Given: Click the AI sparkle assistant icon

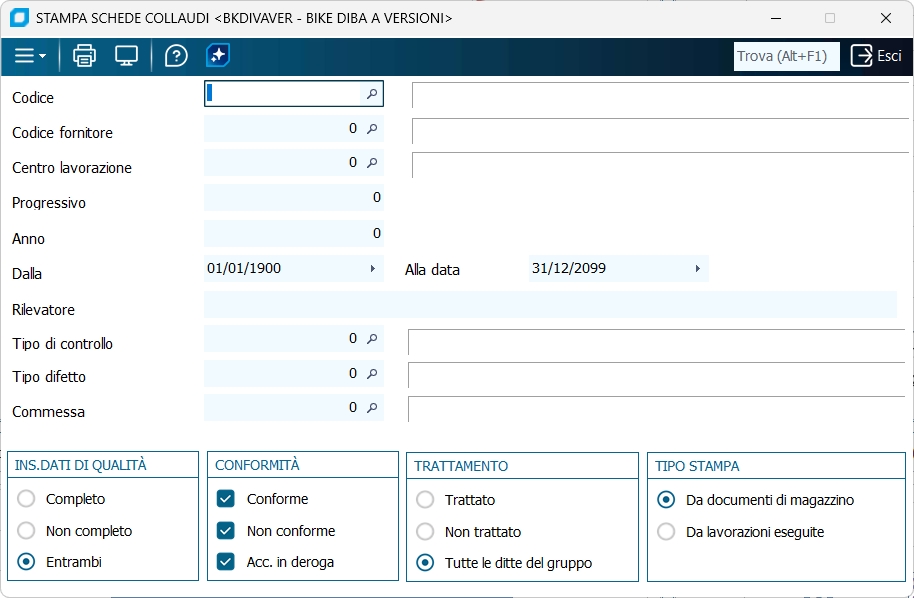Looking at the screenshot, I should coord(218,56).
